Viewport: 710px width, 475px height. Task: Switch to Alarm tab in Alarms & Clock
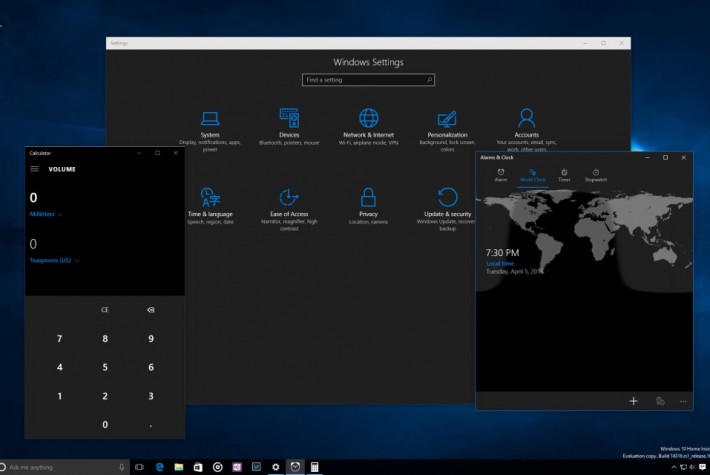point(501,175)
